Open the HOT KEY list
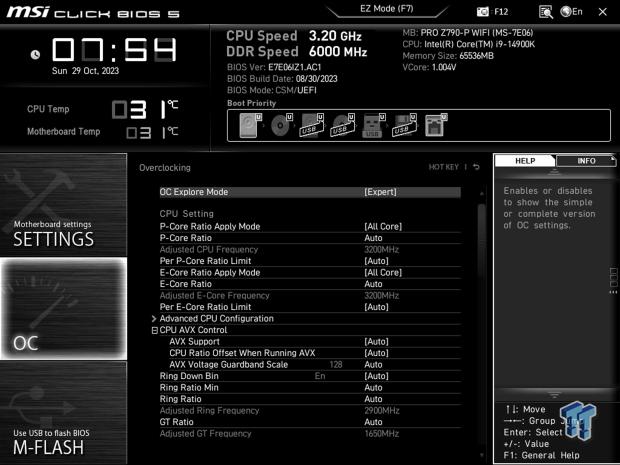 (444, 167)
